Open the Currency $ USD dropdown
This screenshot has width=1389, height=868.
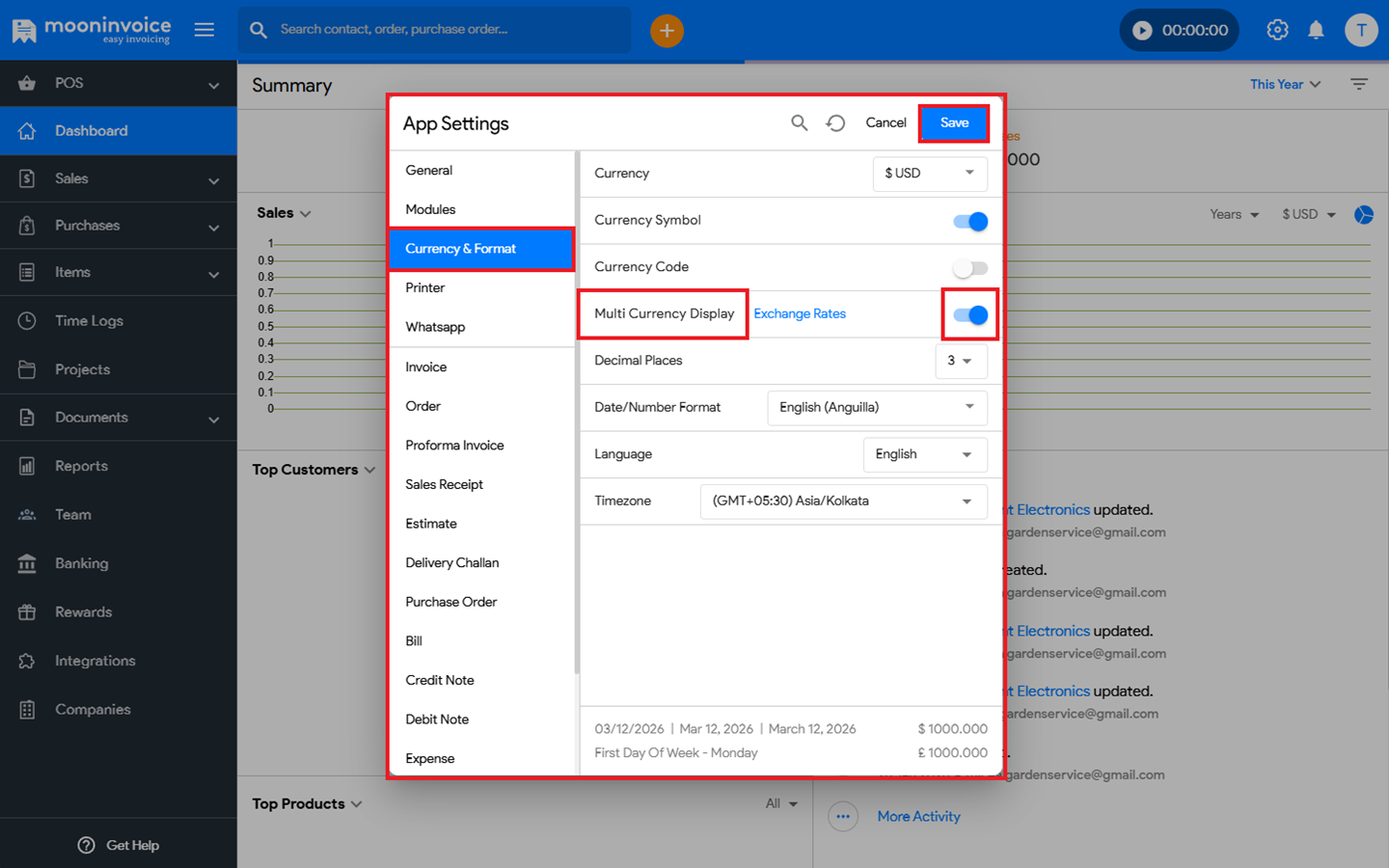pos(930,174)
